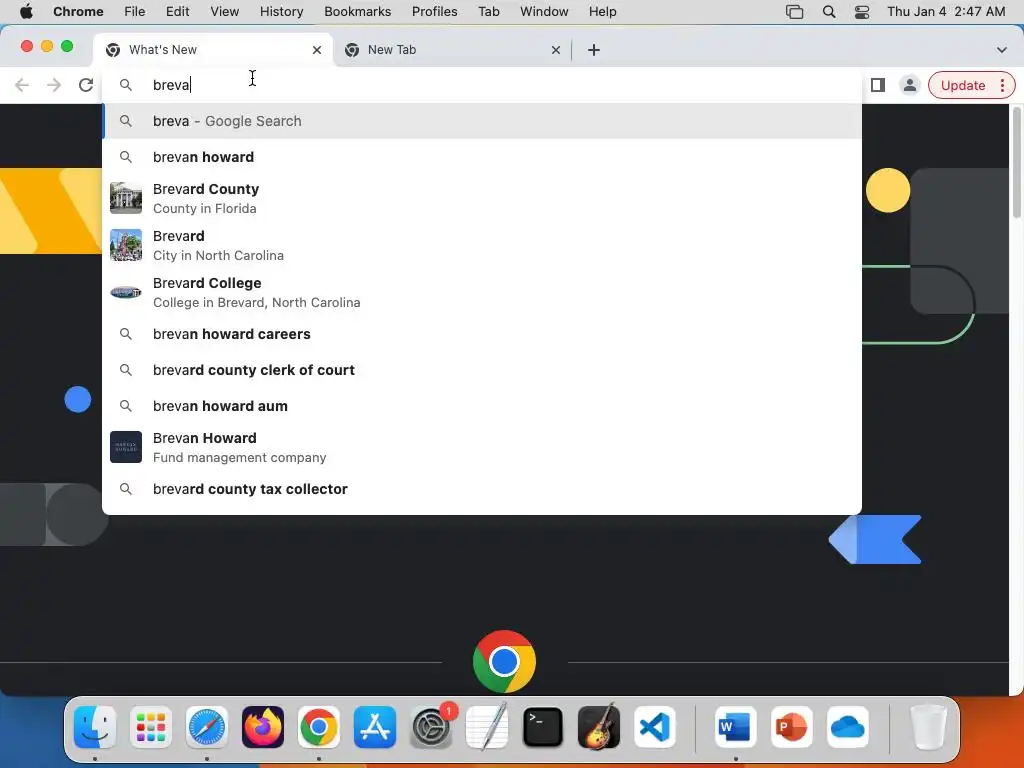Open the side panel toggle icon
This screenshot has height=768, width=1024.
(878, 85)
